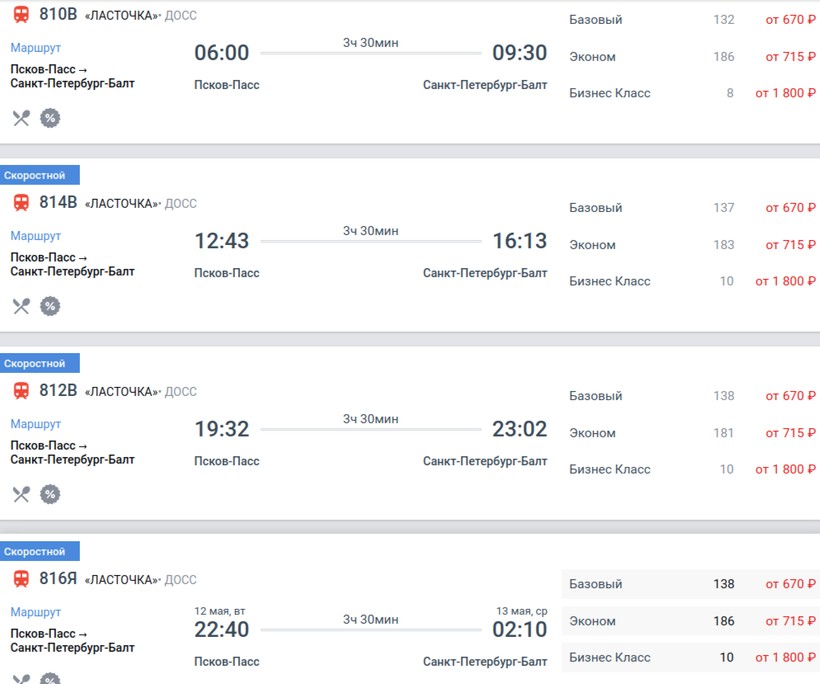Image resolution: width=820 pixels, height=684 pixels.
Task: Click the discount percent badge on 810В
Action: [x=50, y=118]
